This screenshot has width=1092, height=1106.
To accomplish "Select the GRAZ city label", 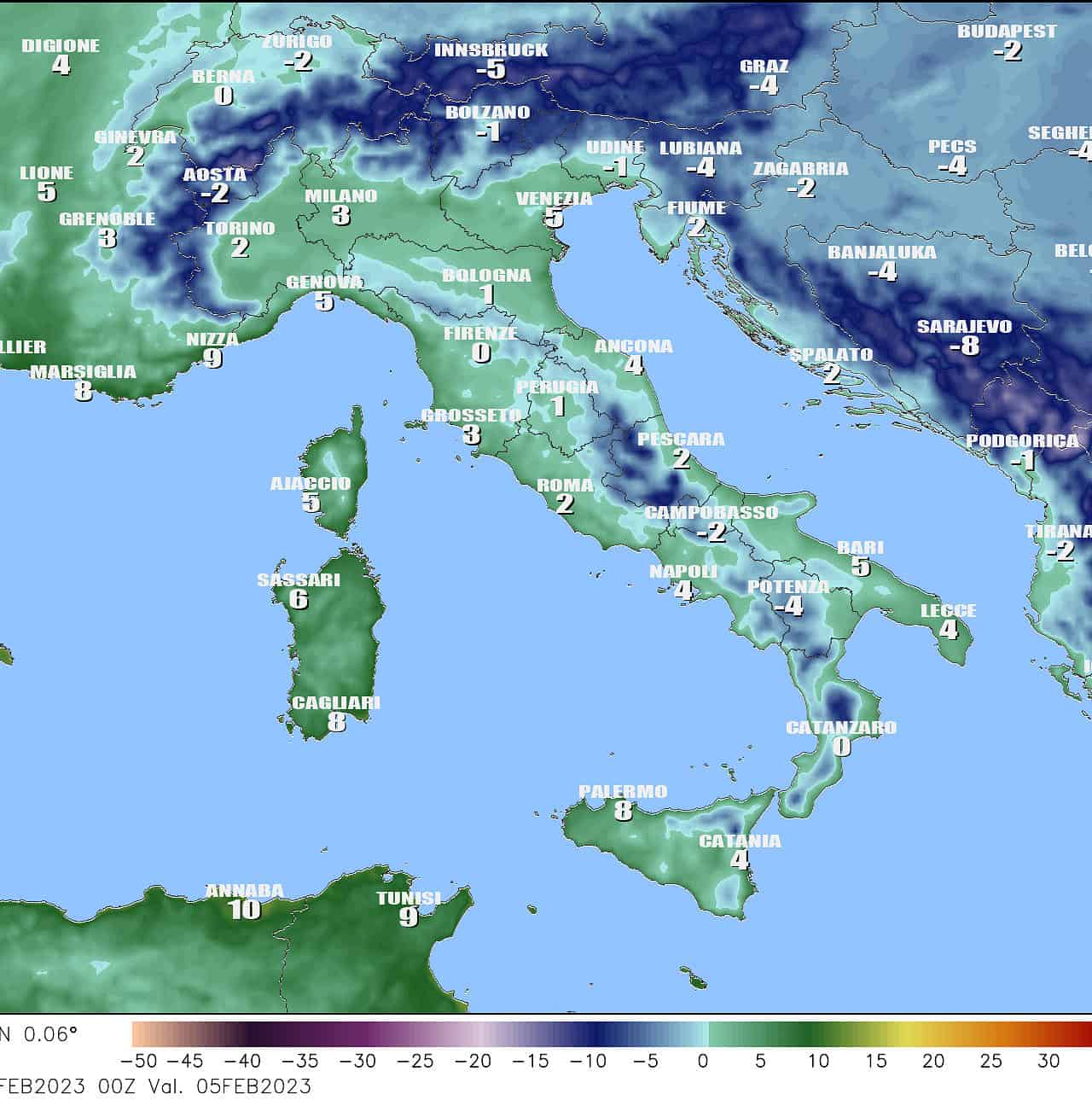I will tap(764, 66).
